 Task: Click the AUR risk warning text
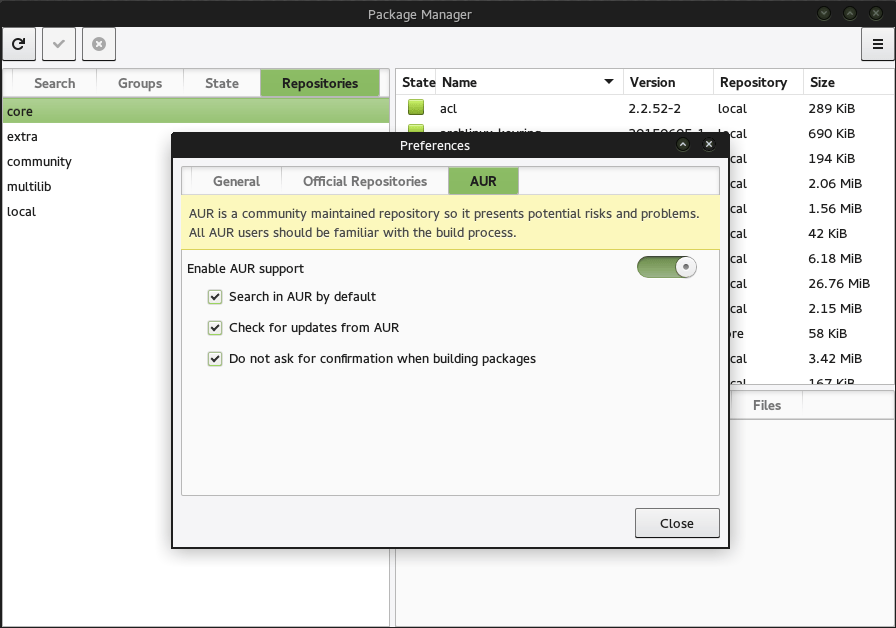click(444, 223)
